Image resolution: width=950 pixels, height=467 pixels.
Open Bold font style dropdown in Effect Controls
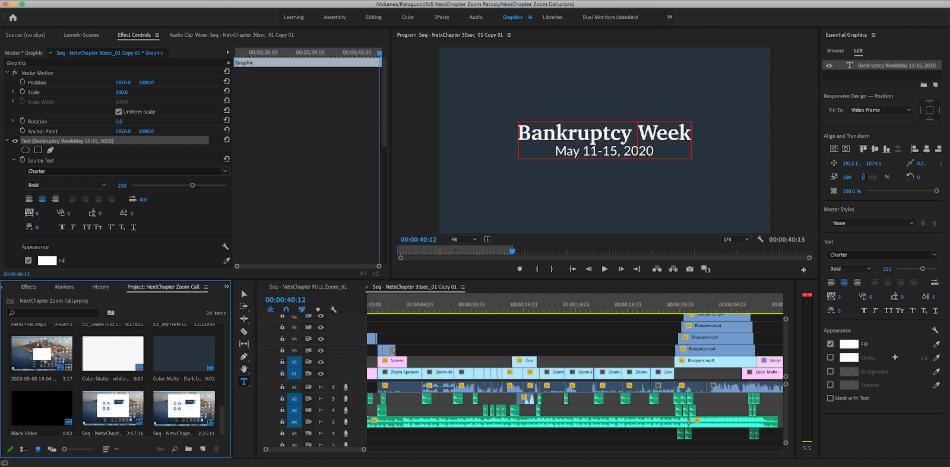[x=67, y=185]
